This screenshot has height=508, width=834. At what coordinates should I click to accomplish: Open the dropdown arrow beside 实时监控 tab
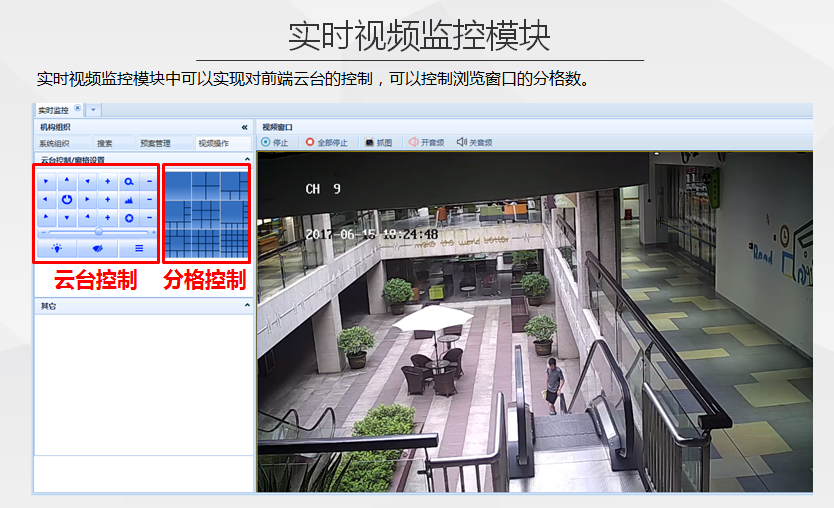coord(93,110)
